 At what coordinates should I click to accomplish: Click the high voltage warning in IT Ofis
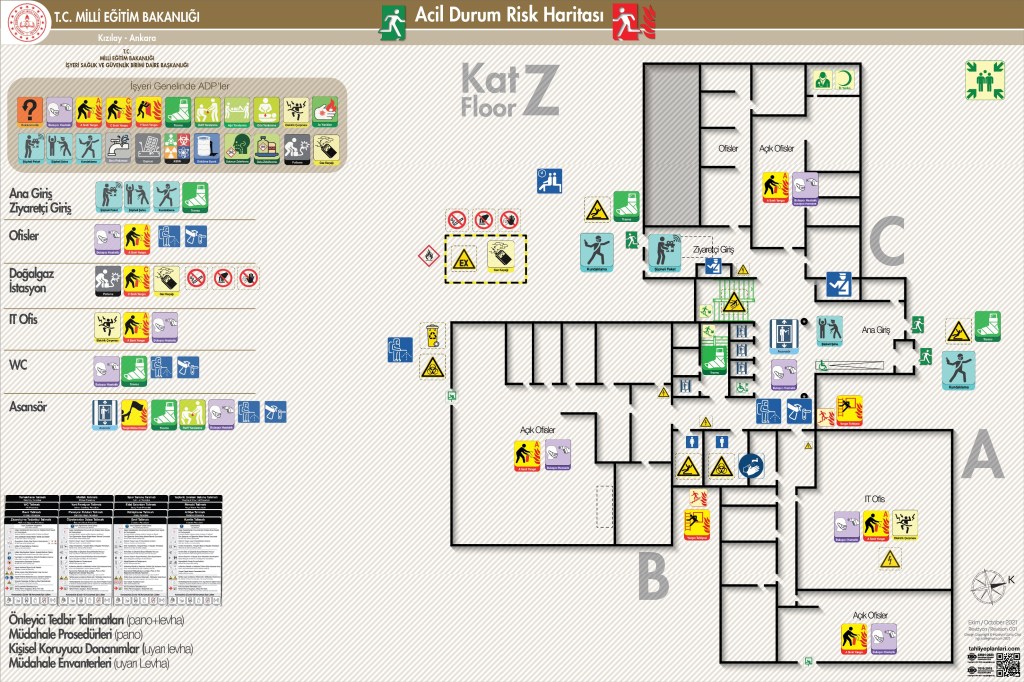[x=890, y=558]
